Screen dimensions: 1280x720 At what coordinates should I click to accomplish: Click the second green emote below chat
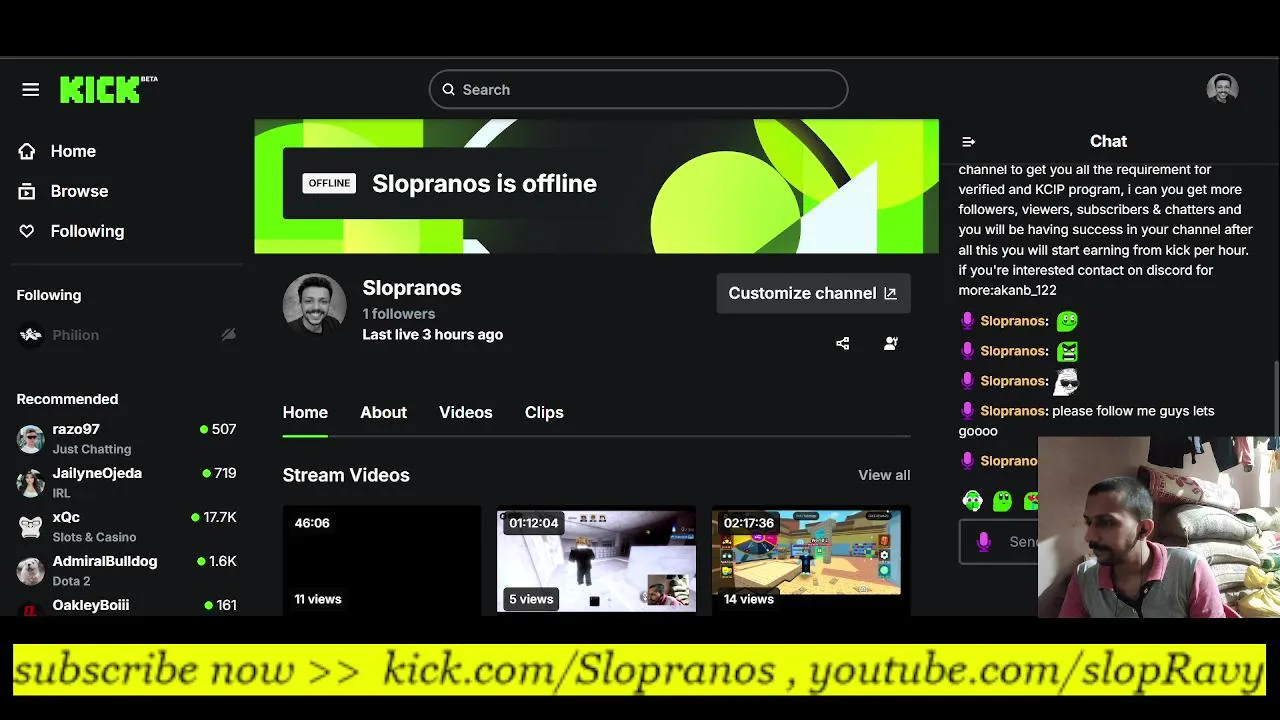tap(1003, 501)
